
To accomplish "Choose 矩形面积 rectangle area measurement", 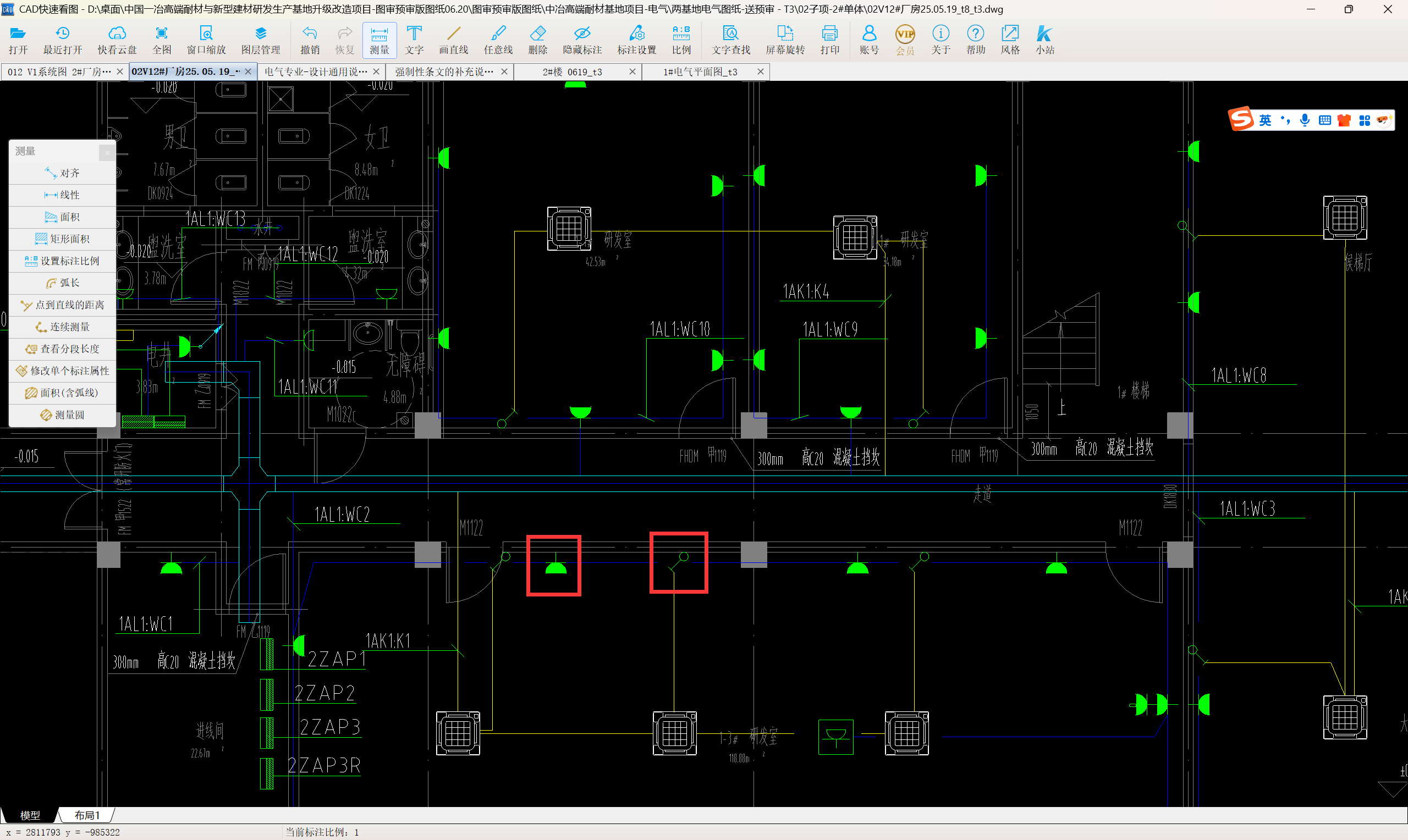I will coord(62,239).
